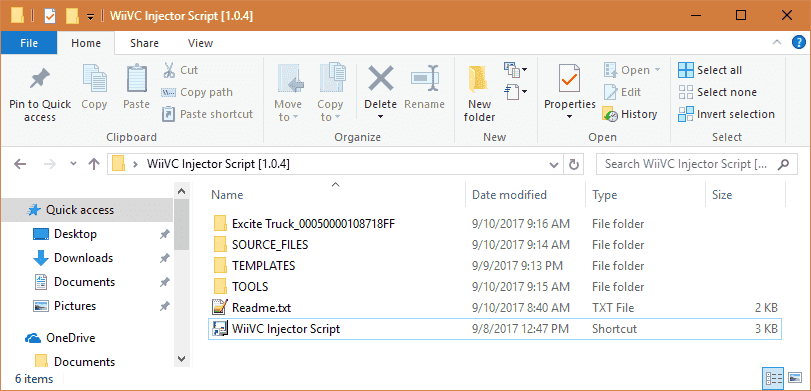Screen dimensions: 811x391
Task: Switch to the Home tab
Action: (86, 43)
